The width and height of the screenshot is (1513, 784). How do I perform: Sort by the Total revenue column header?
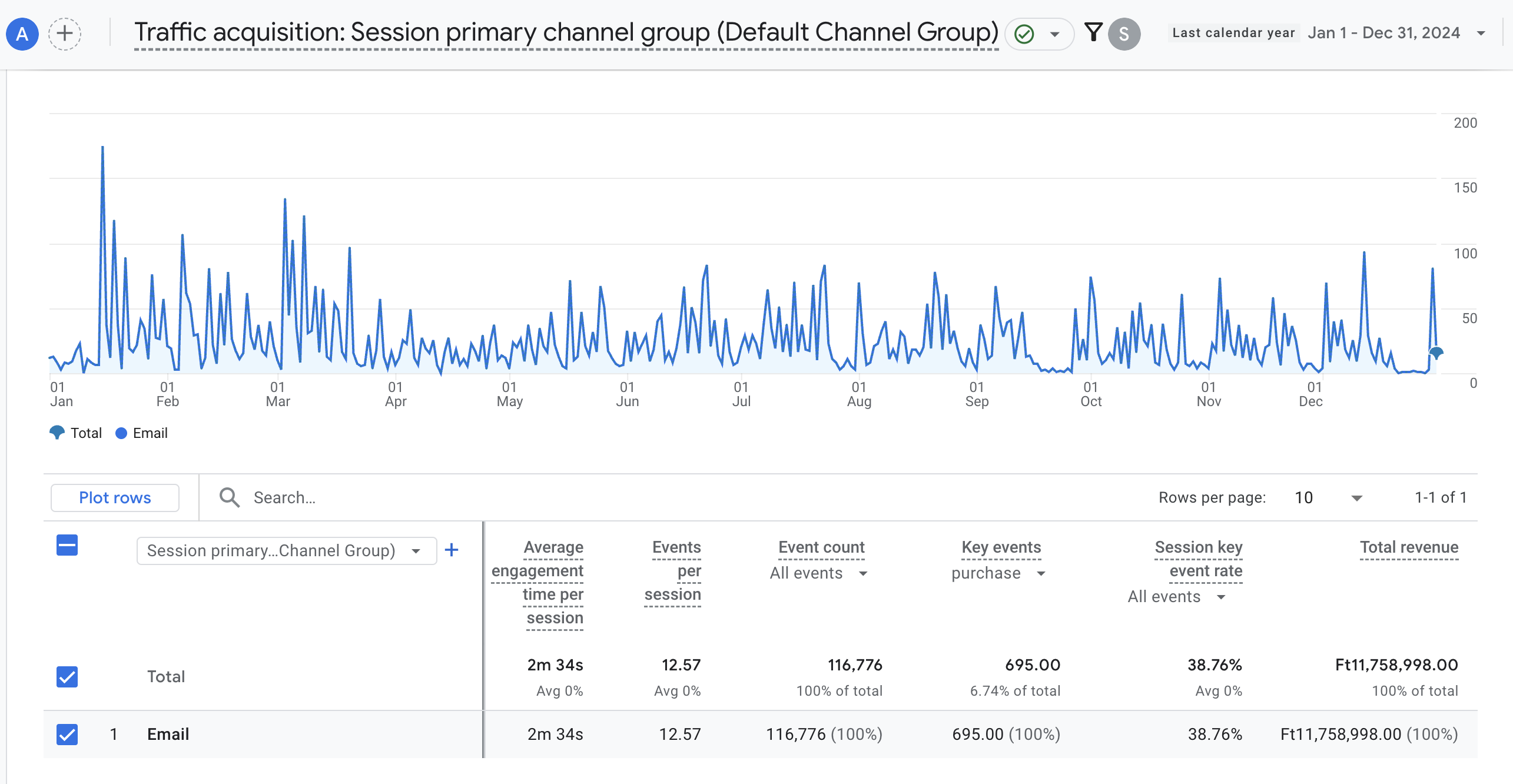(1409, 547)
